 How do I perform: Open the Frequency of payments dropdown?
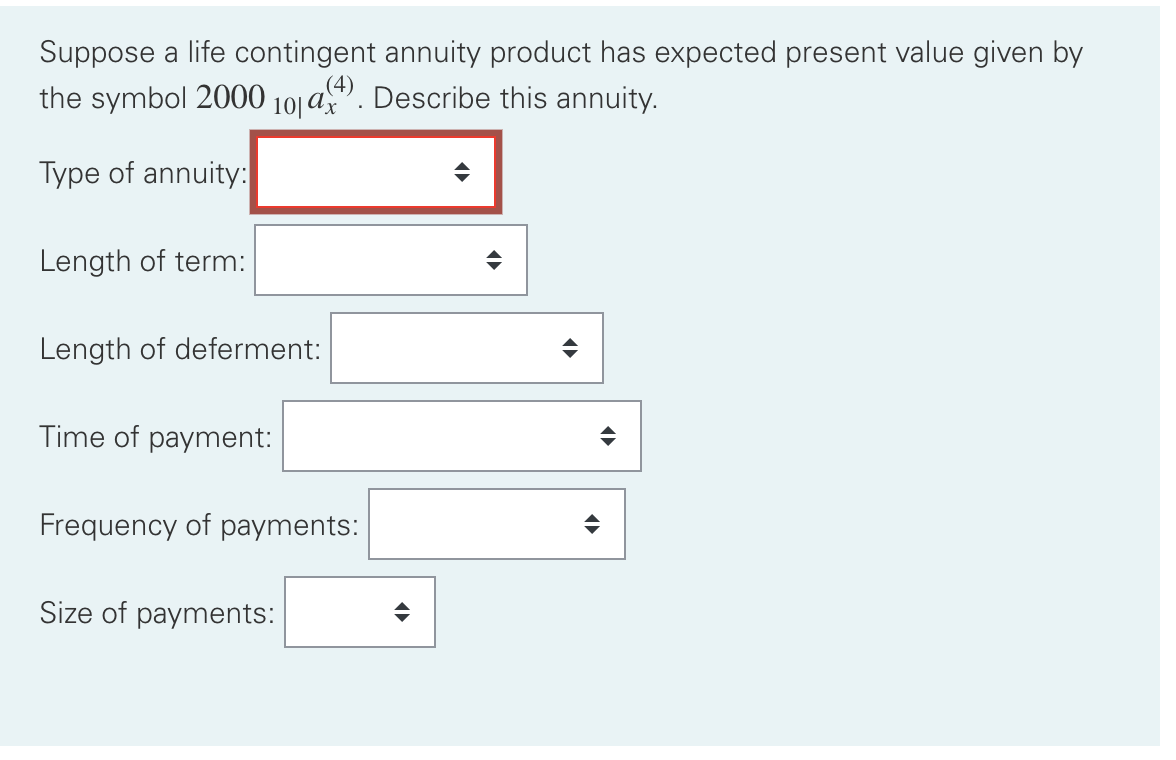[x=497, y=524]
